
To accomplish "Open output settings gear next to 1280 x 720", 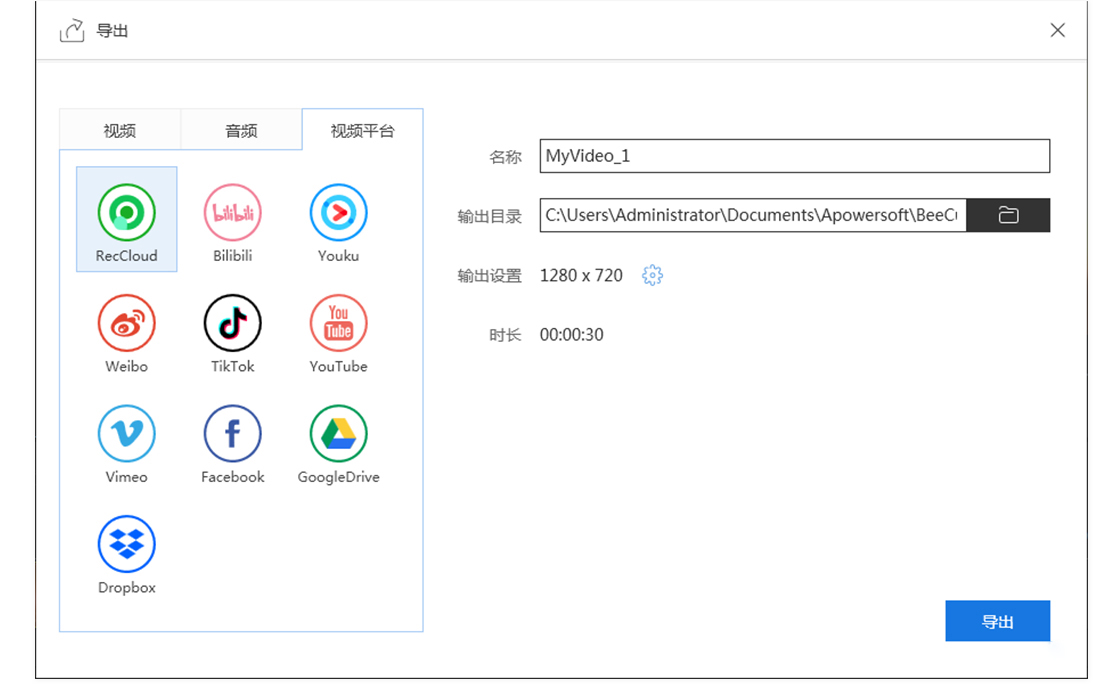I will pyautogui.click(x=652, y=275).
